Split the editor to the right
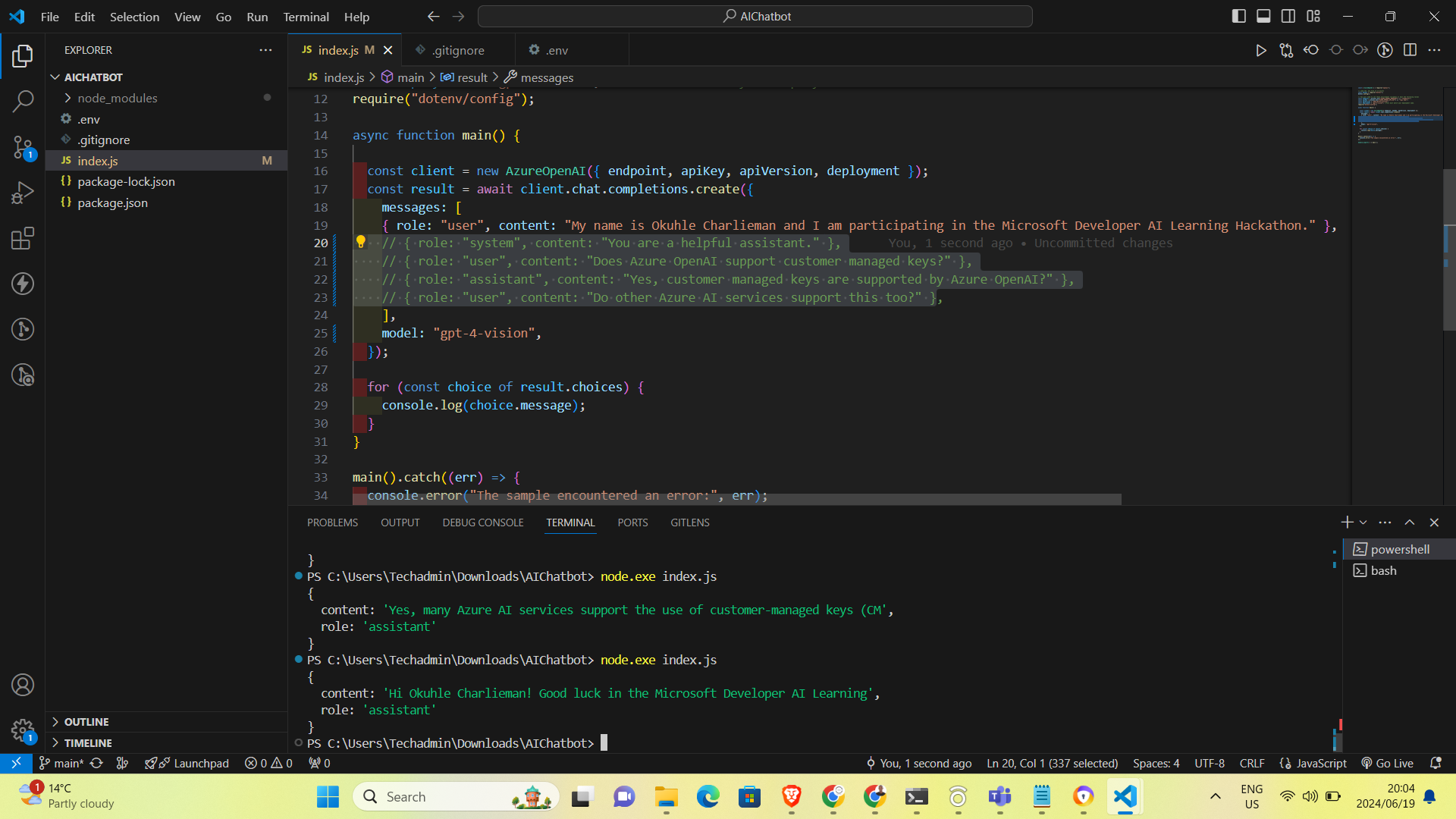The width and height of the screenshot is (1456, 819). tap(1410, 50)
